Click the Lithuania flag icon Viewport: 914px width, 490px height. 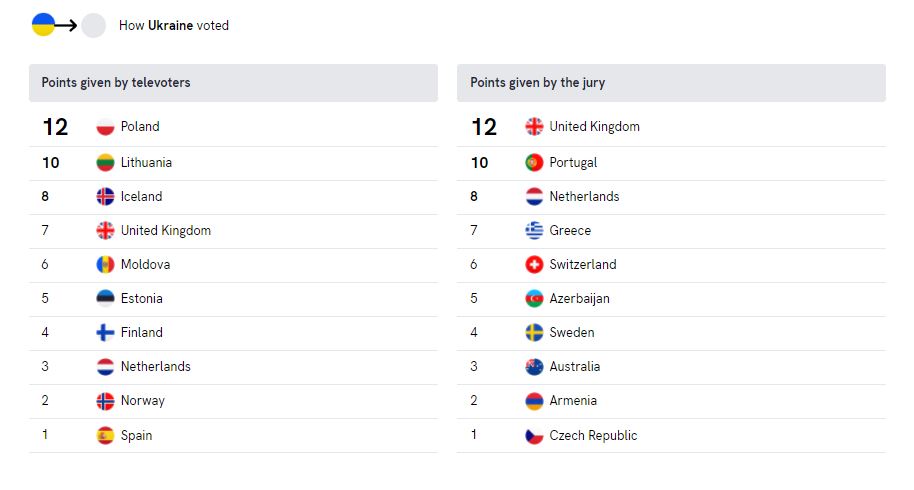(x=106, y=163)
